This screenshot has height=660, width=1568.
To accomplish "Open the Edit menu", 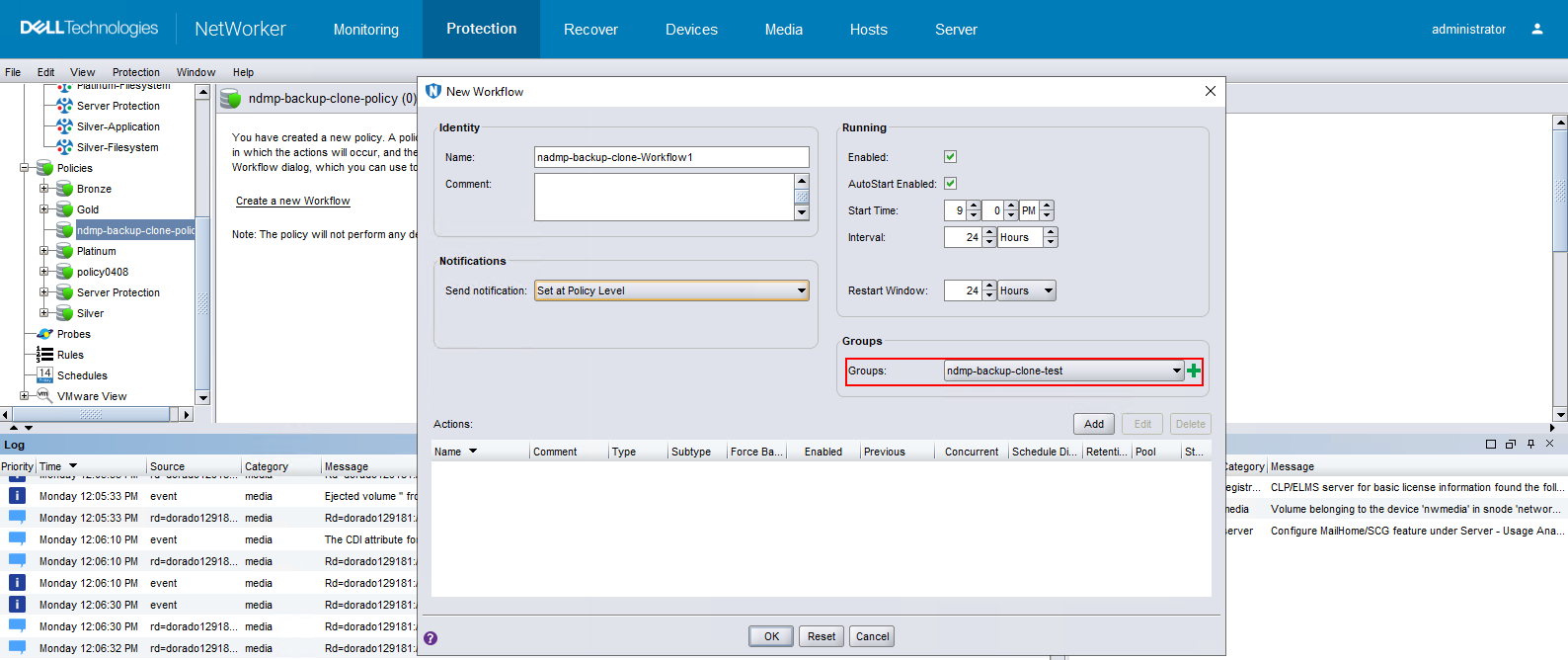I will coord(46,72).
